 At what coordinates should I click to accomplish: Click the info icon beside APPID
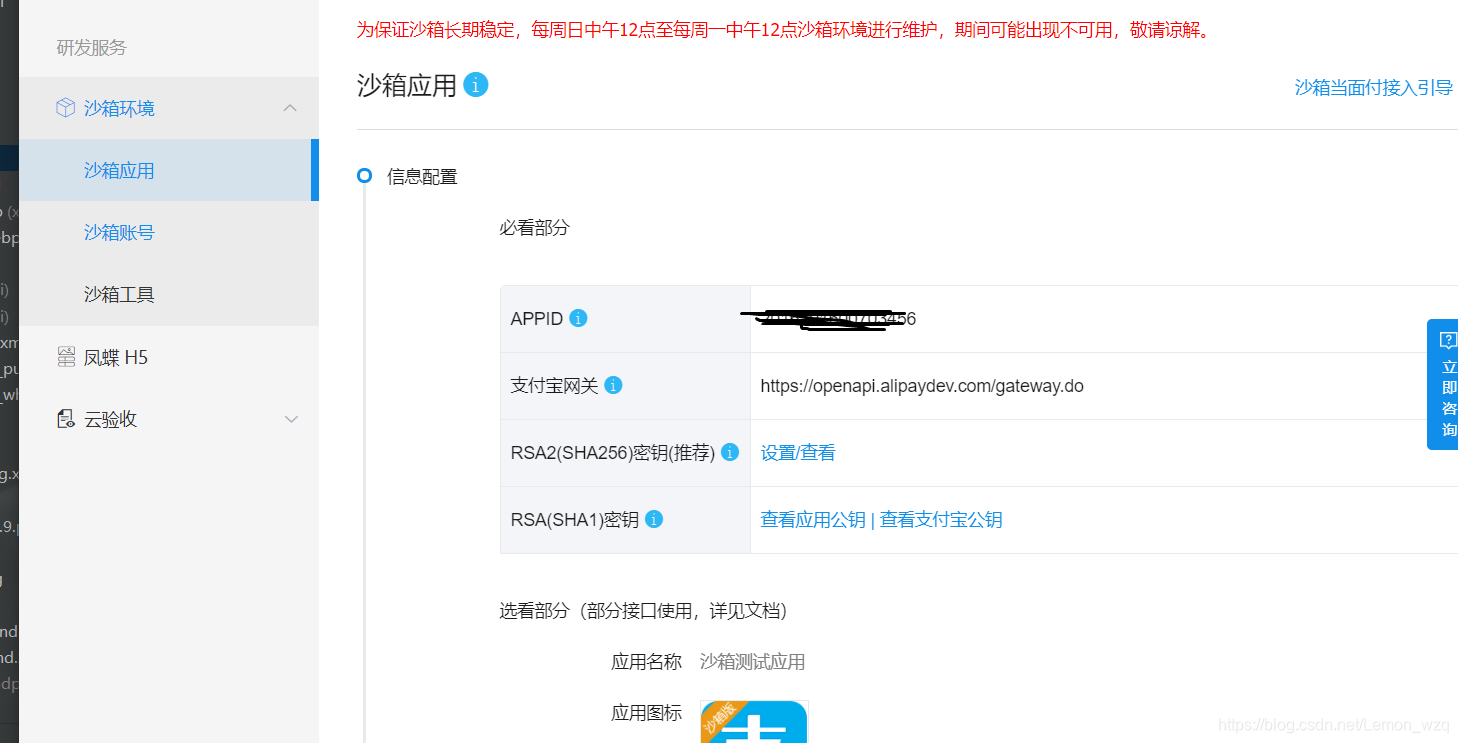point(578,318)
